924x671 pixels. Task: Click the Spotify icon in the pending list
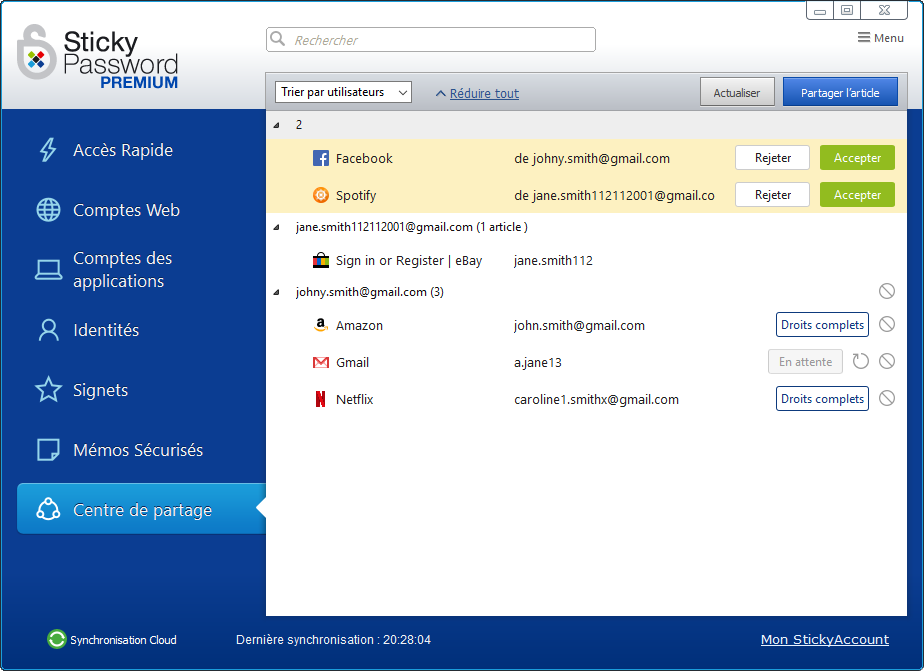tap(321, 195)
